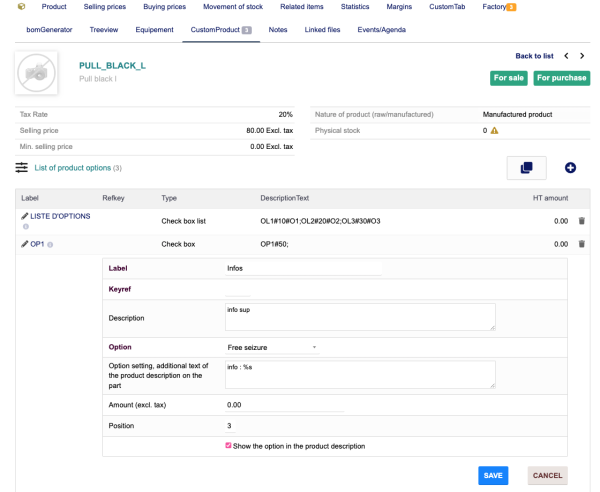The width and height of the screenshot is (600, 492).
Task: Open the Option type dropdown
Action: click(x=272, y=347)
